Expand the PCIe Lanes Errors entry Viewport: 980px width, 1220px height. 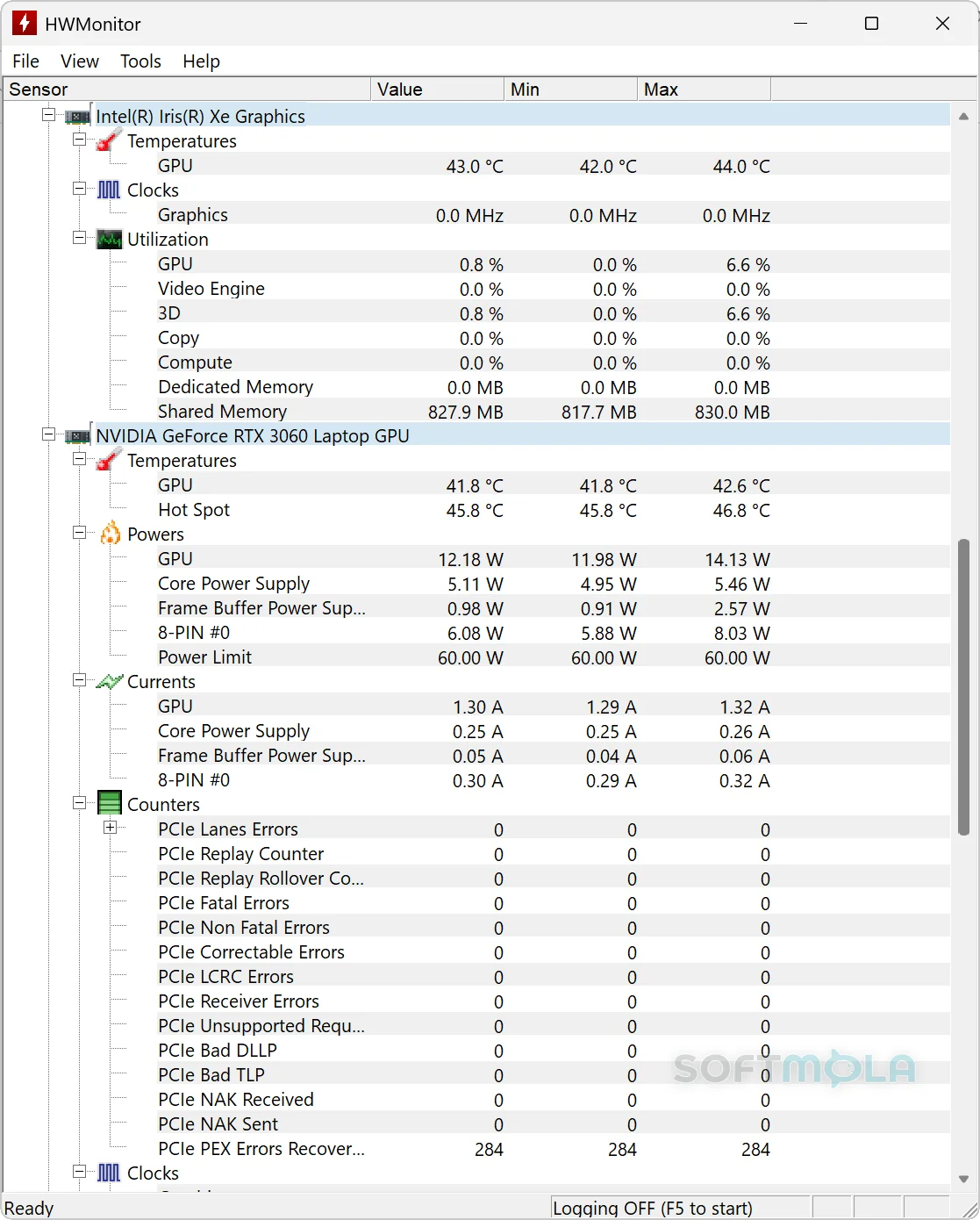coord(110,828)
